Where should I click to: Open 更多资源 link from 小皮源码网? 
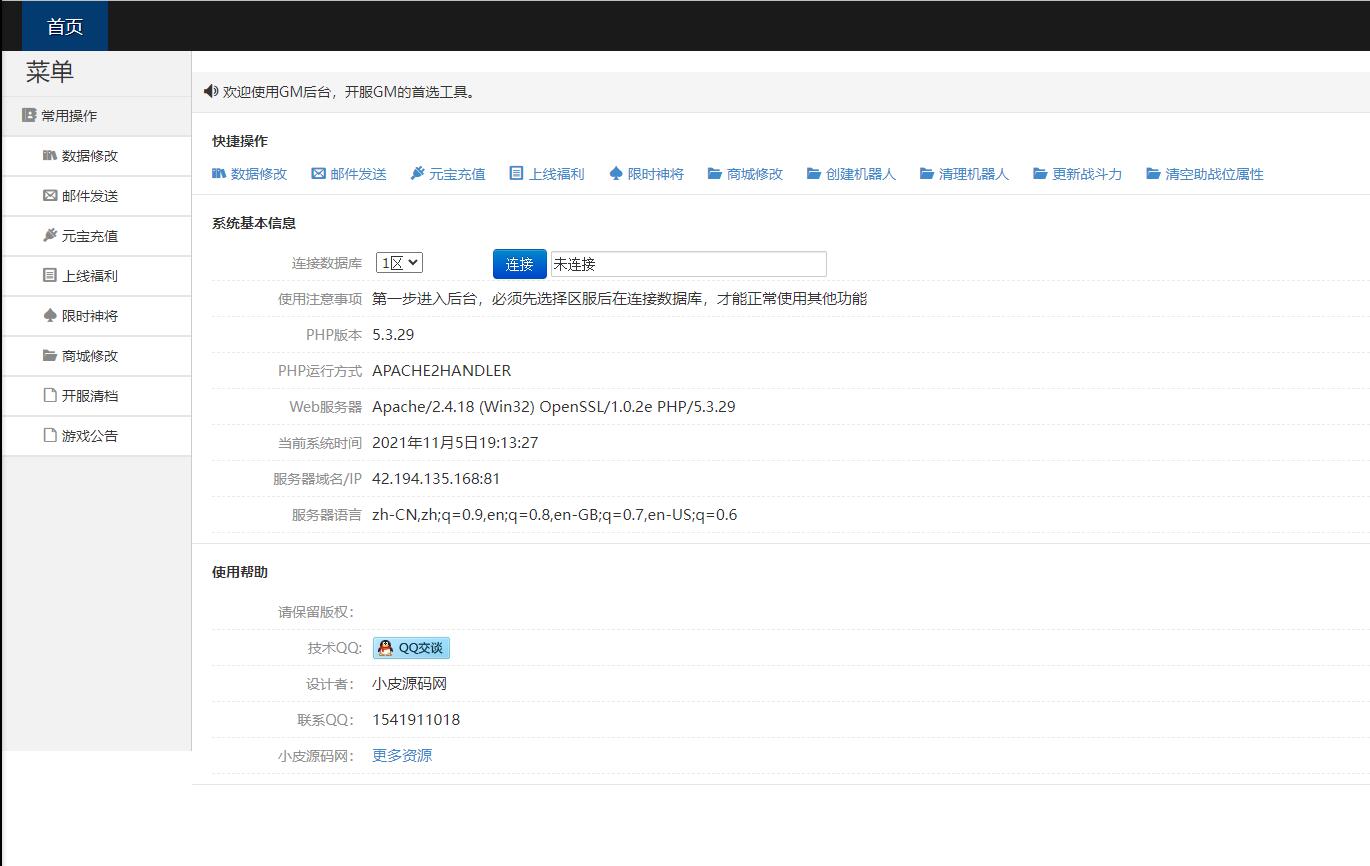coord(402,756)
